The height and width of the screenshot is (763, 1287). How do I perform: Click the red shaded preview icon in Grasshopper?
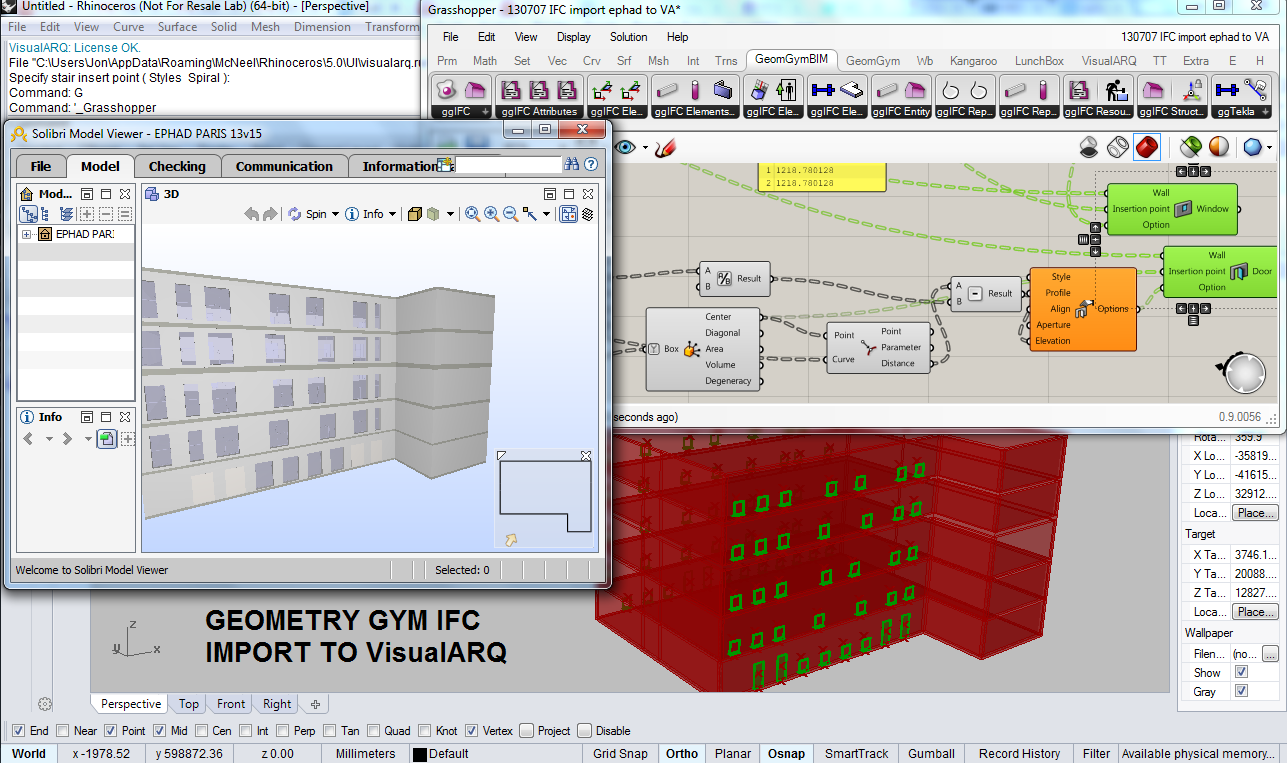pyautogui.click(x=1146, y=148)
